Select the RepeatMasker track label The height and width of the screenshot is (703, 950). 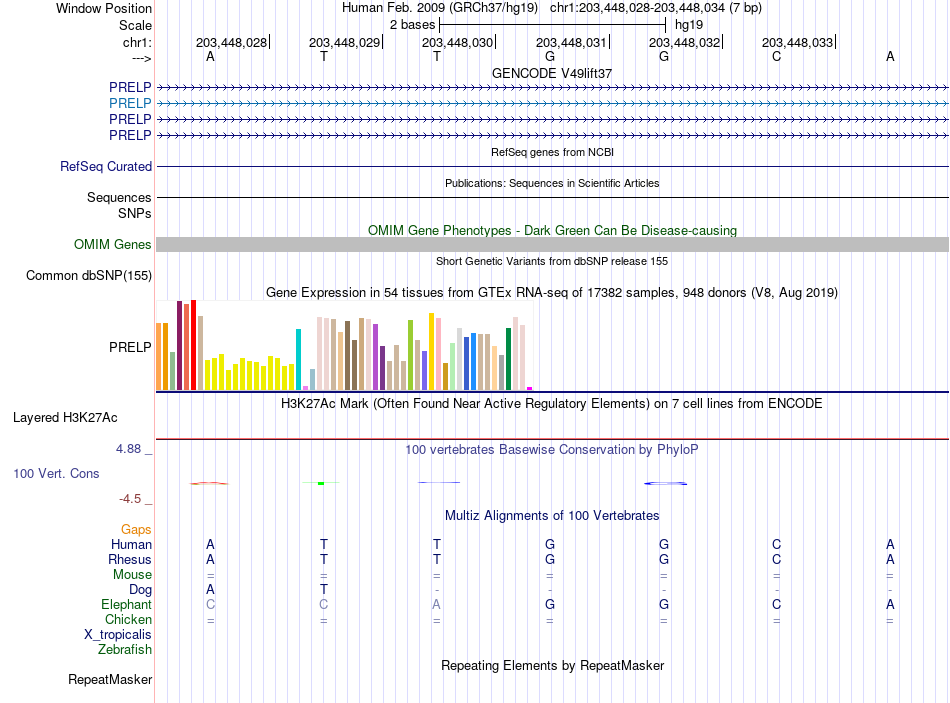coord(110,679)
